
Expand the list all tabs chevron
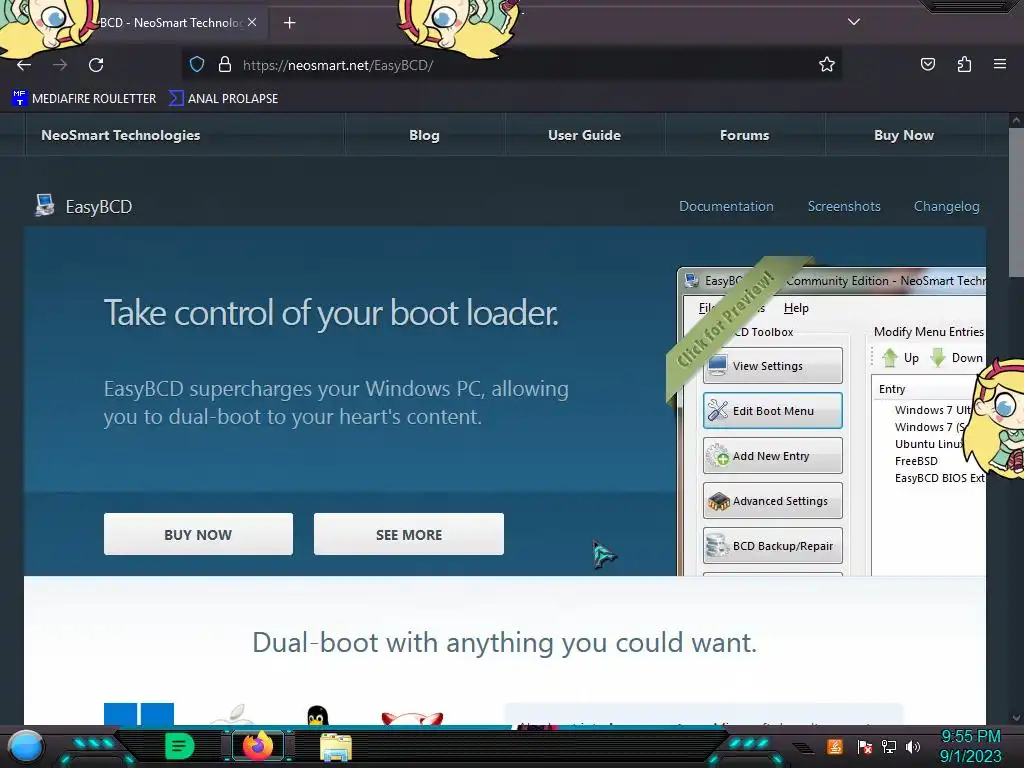[854, 22]
